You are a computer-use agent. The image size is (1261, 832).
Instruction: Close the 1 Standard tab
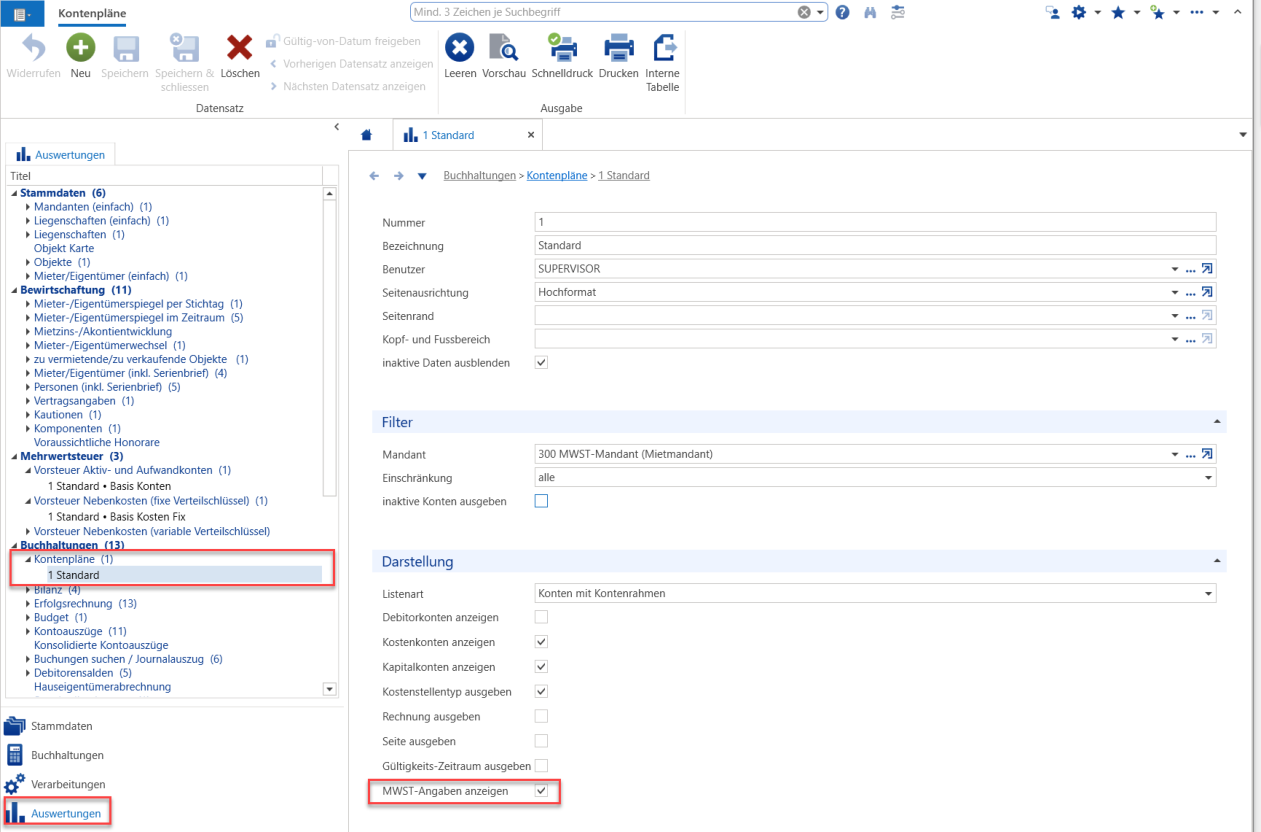531,135
